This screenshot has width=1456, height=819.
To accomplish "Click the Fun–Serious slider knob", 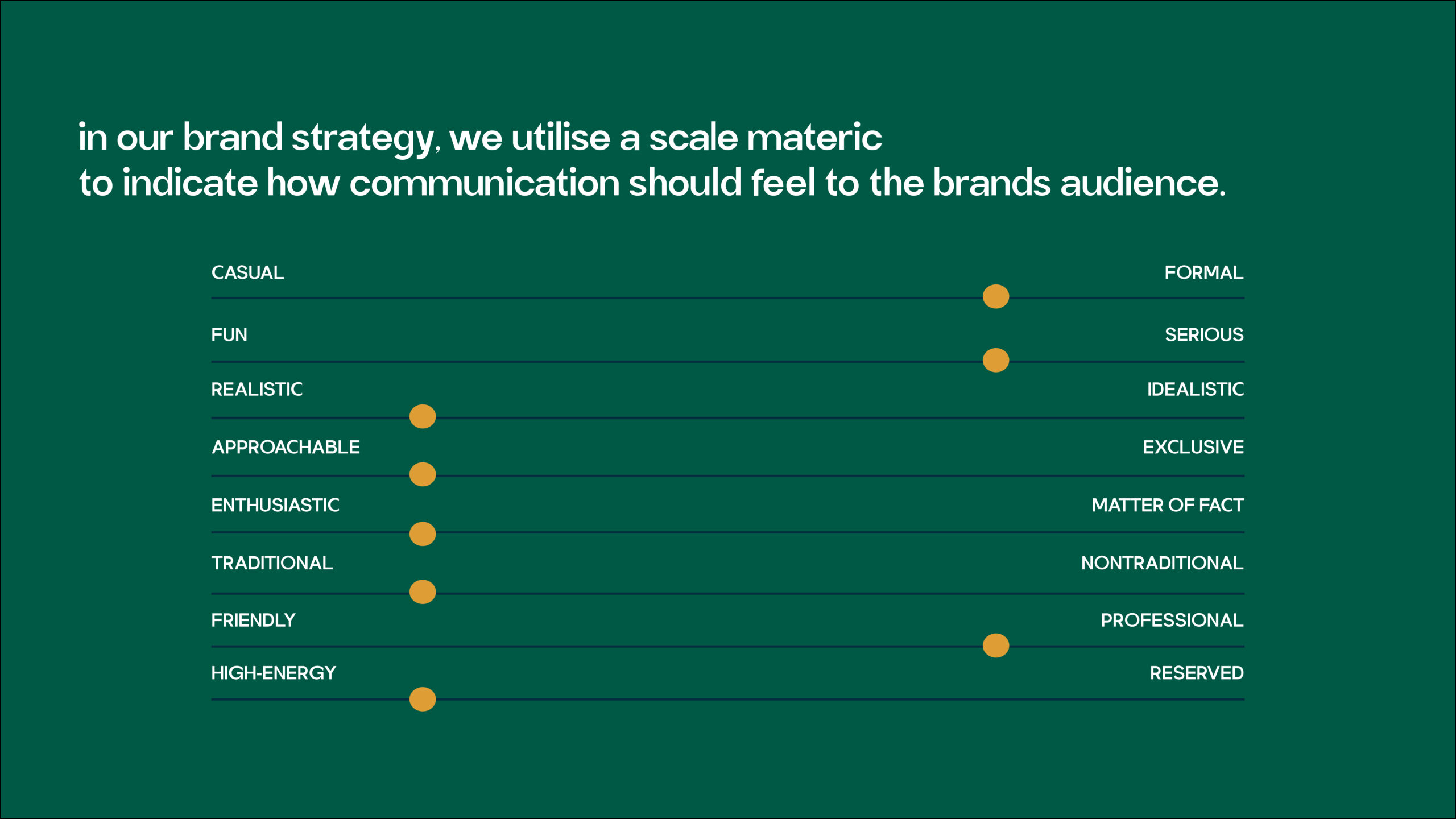I will coord(995,360).
